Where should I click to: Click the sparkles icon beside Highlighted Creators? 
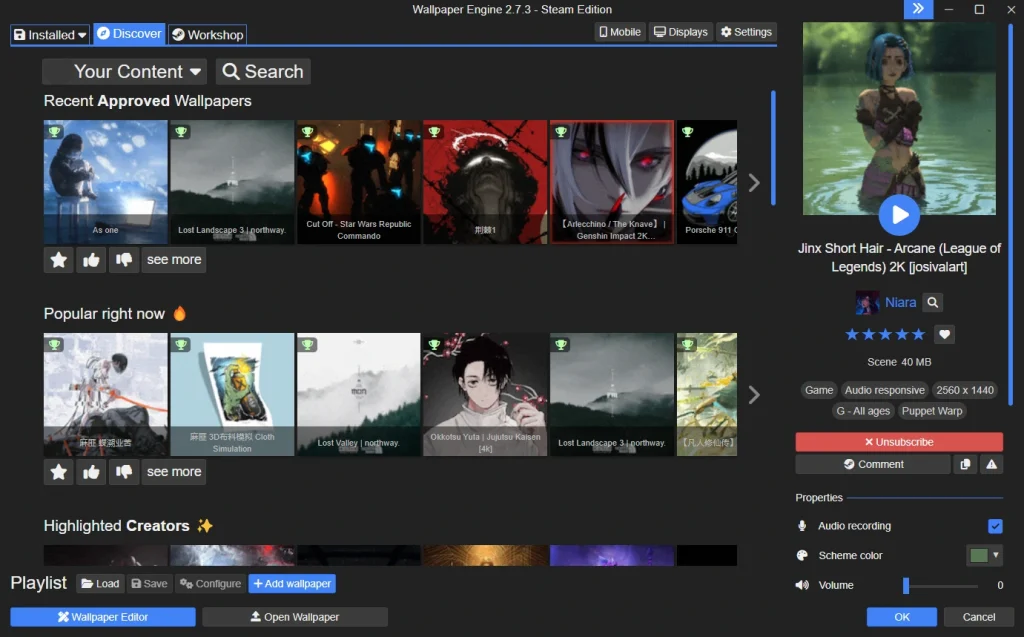click(x=205, y=526)
